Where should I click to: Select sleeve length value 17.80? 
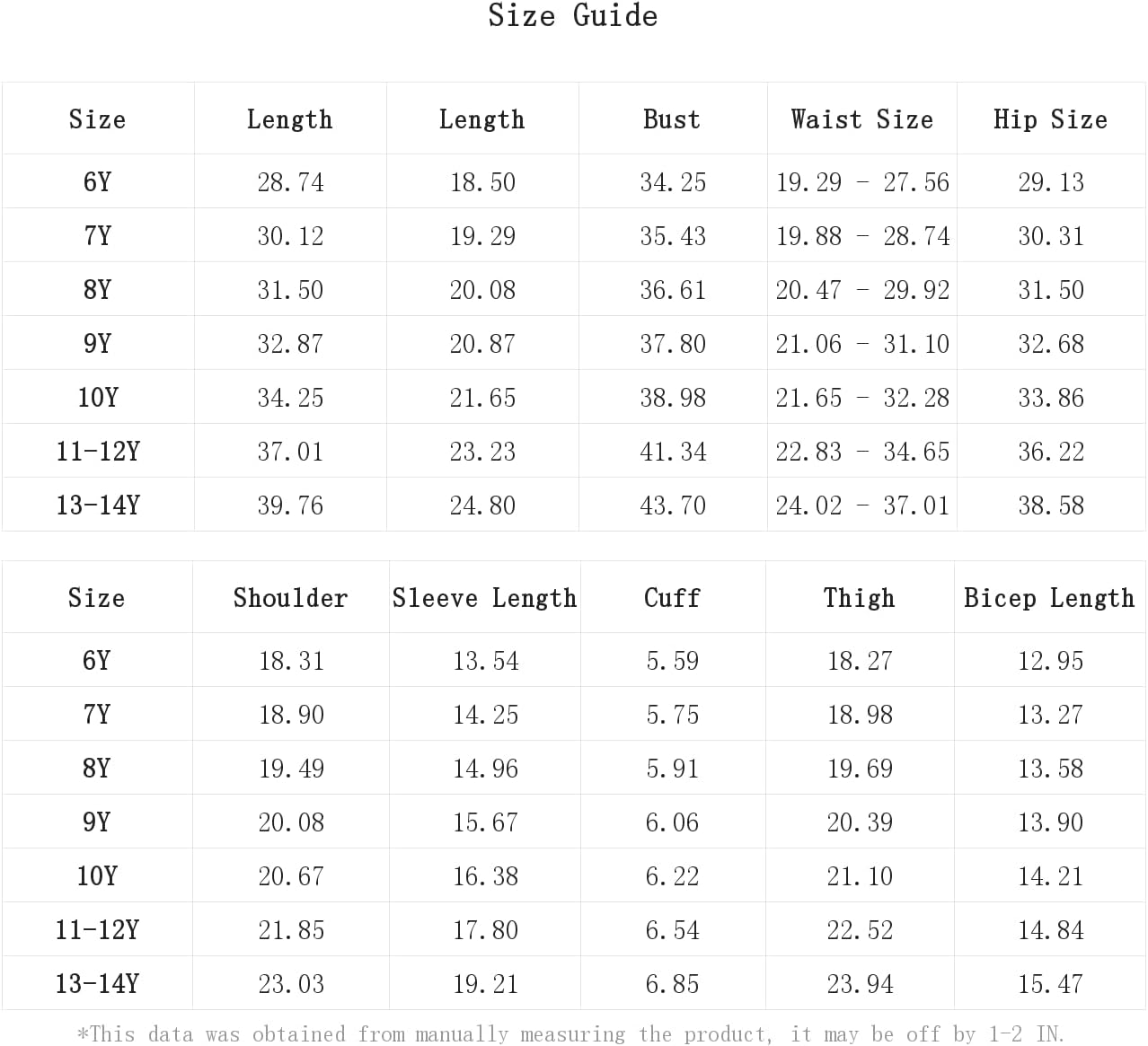click(x=485, y=930)
